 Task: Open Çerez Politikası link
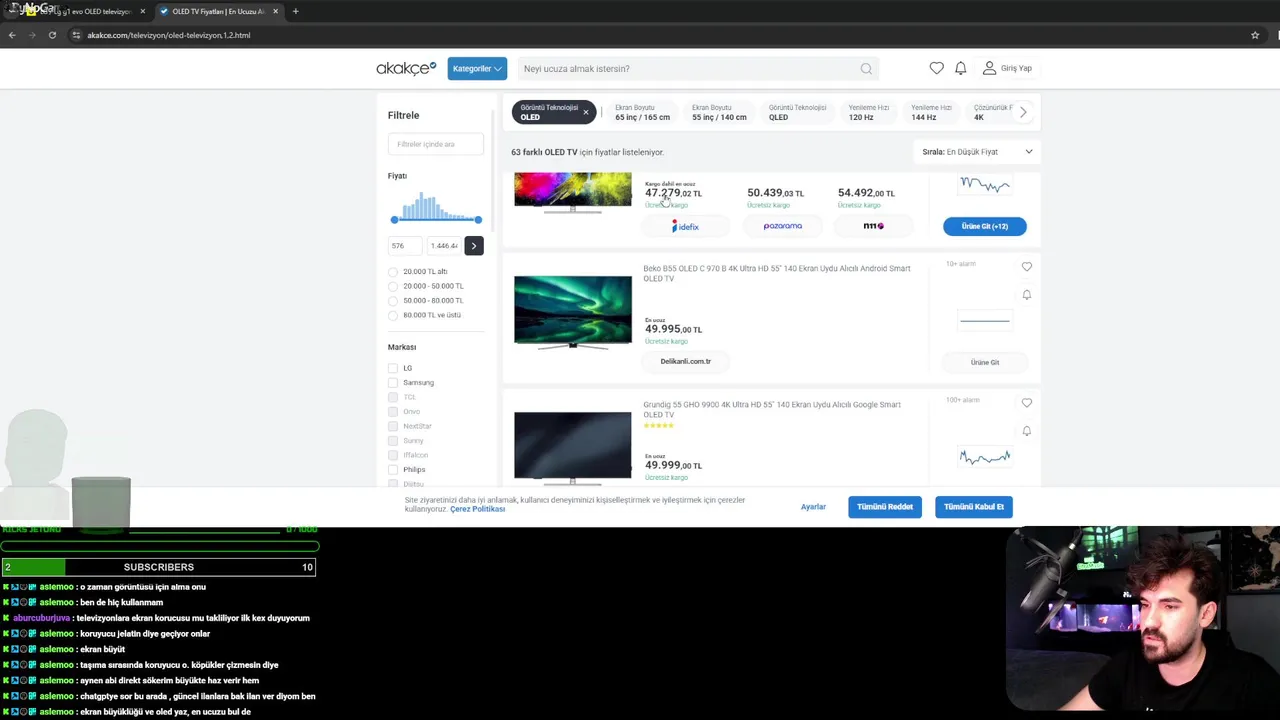[477, 509]
